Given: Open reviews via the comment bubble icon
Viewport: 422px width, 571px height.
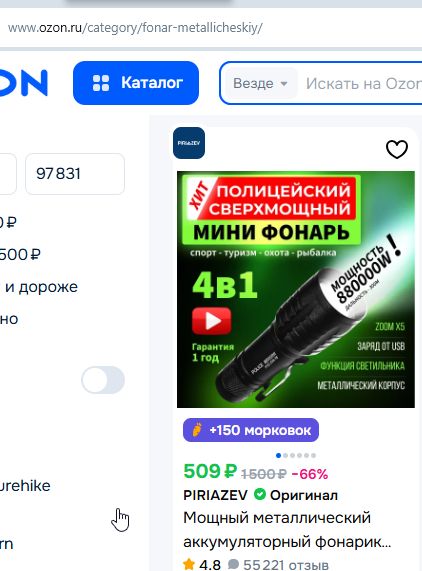Looking at the screenshot, I should click(x=233, y=564).
